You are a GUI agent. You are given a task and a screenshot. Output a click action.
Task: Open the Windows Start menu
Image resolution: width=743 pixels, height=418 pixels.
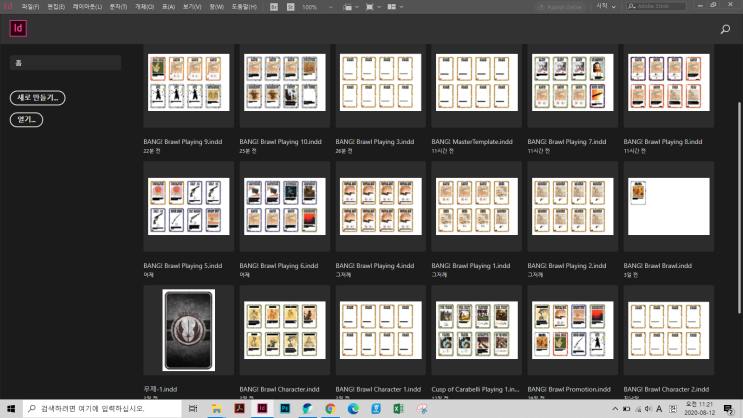(x=11, y=409)
